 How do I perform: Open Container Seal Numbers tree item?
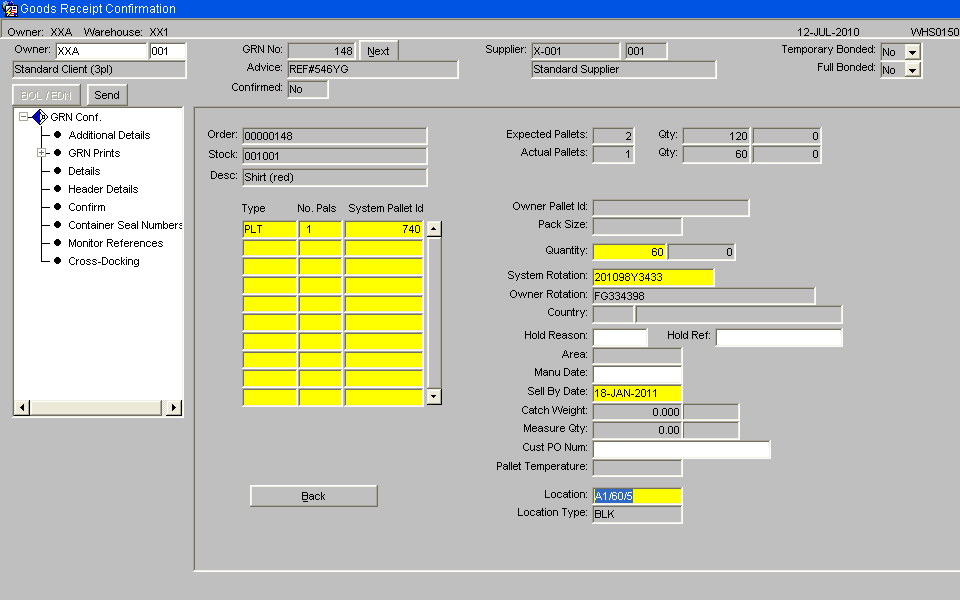tap(125, 225)
